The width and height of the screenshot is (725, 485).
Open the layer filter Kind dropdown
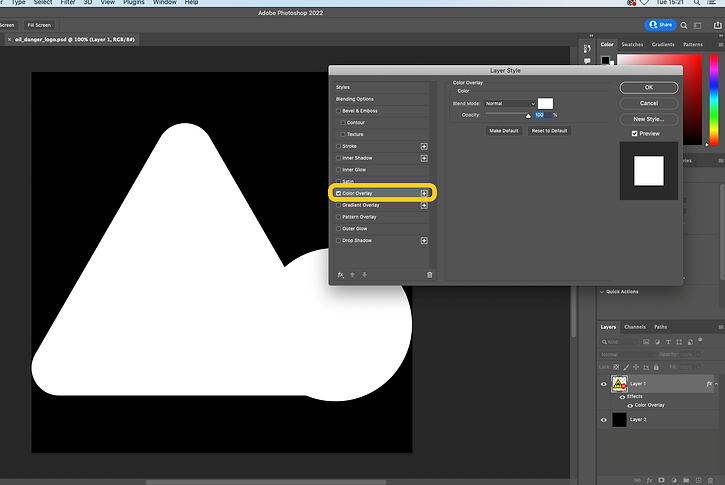(x=619, y=342)
